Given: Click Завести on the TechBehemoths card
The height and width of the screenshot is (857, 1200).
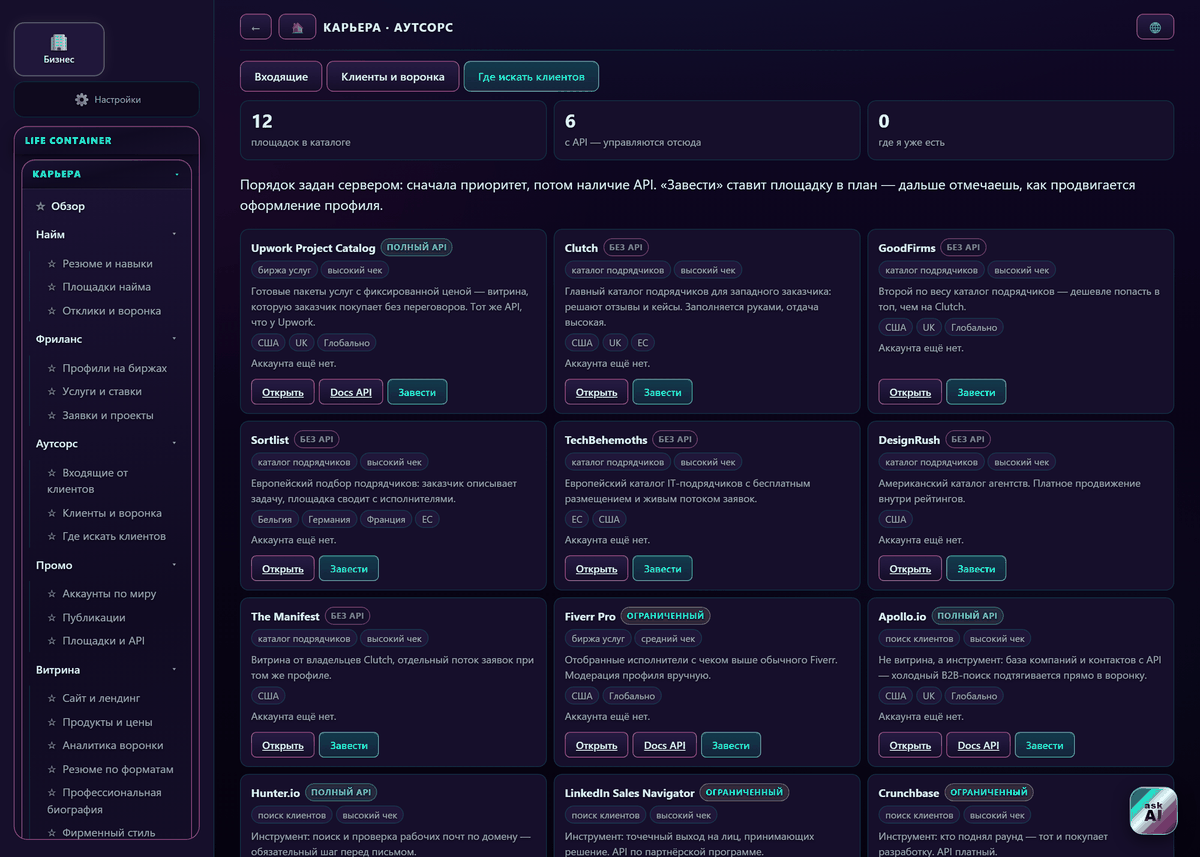Looking at the screenshot, I should 663,569.
